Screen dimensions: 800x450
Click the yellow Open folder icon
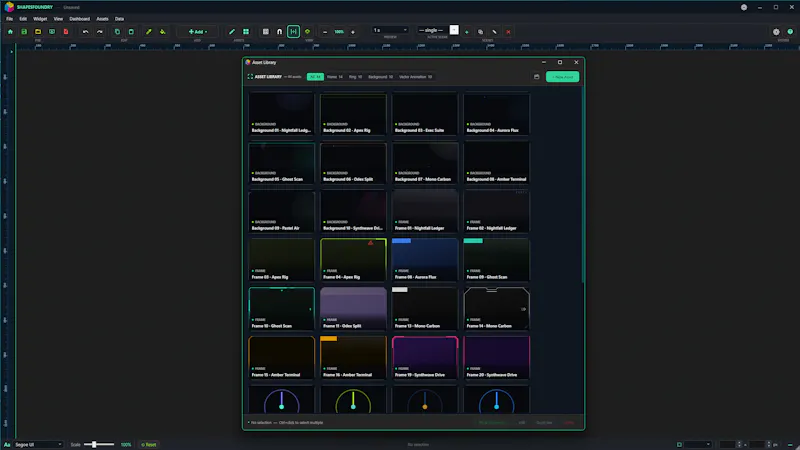pyautogui.click(x=38, y=32)
